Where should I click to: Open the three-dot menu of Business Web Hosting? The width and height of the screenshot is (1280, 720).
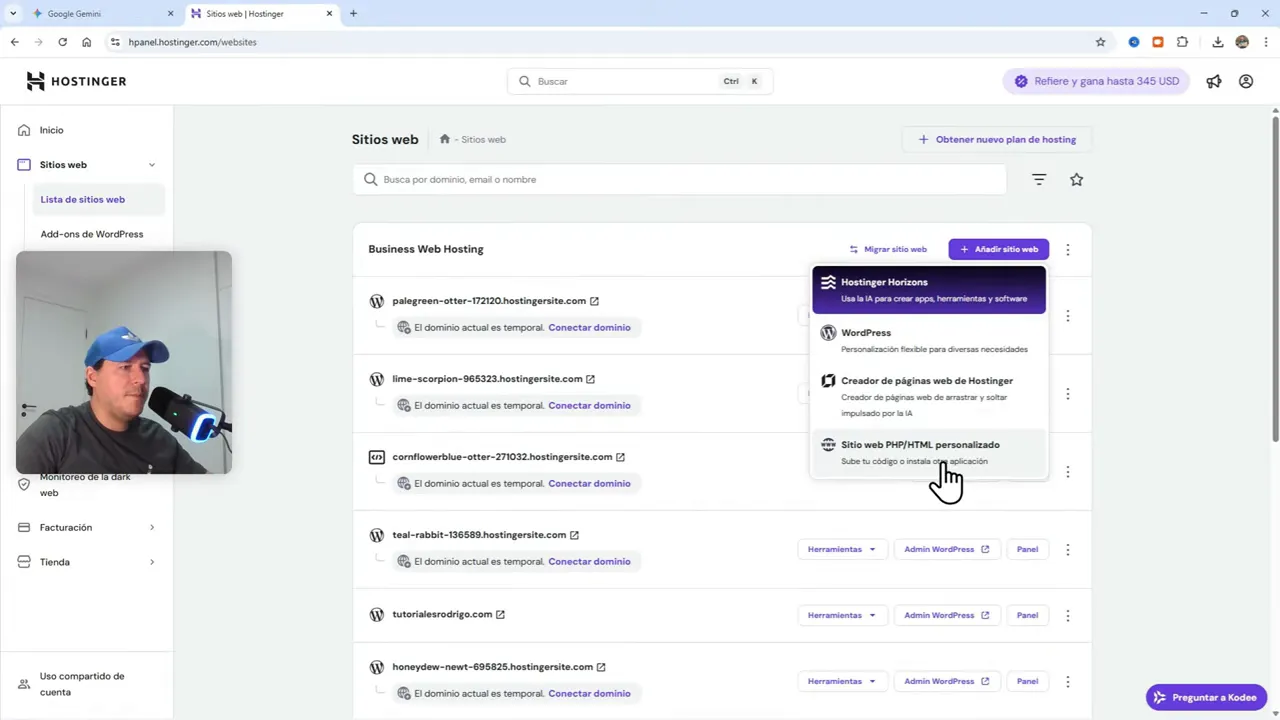[1067, 249]
